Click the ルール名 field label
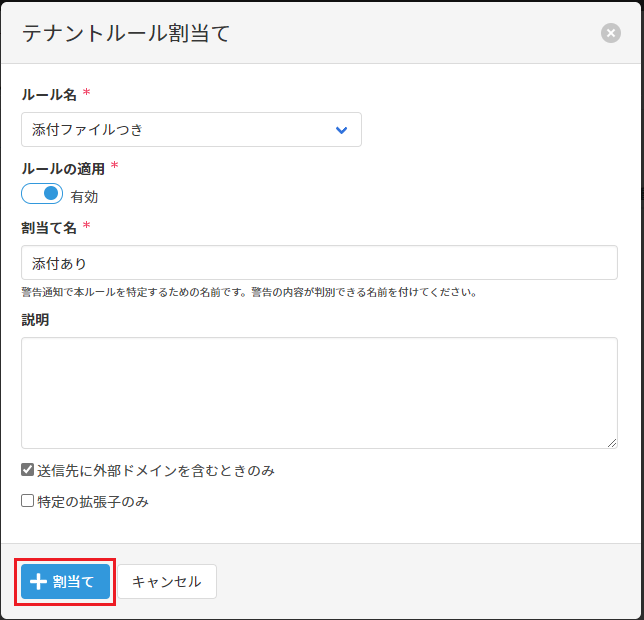Image resolution: width=644 pixels, height=620 pixels. pyautogui.click(x=49, y=94)
